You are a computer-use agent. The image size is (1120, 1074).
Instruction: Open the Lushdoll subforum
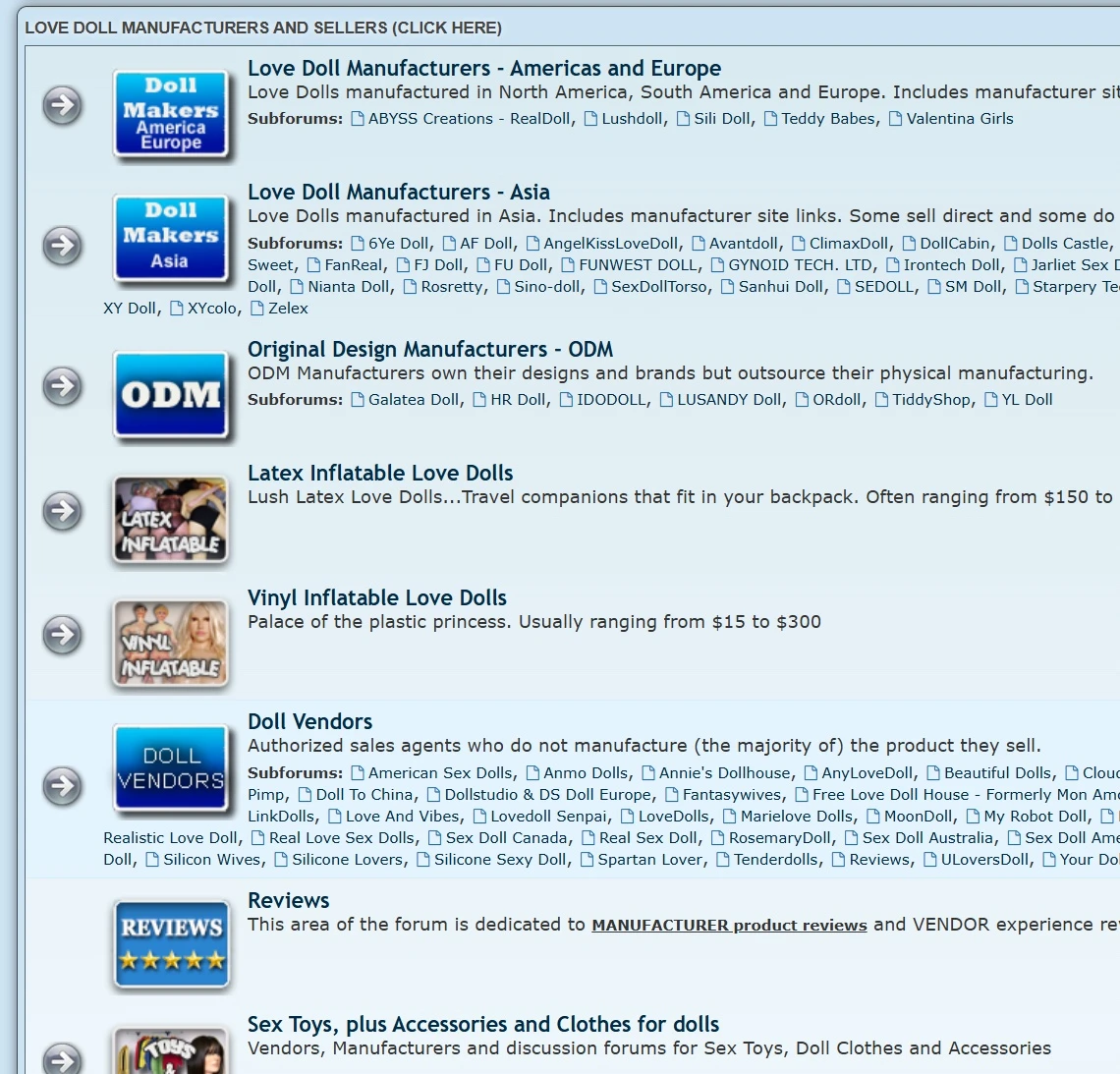(x=632, y=119)
